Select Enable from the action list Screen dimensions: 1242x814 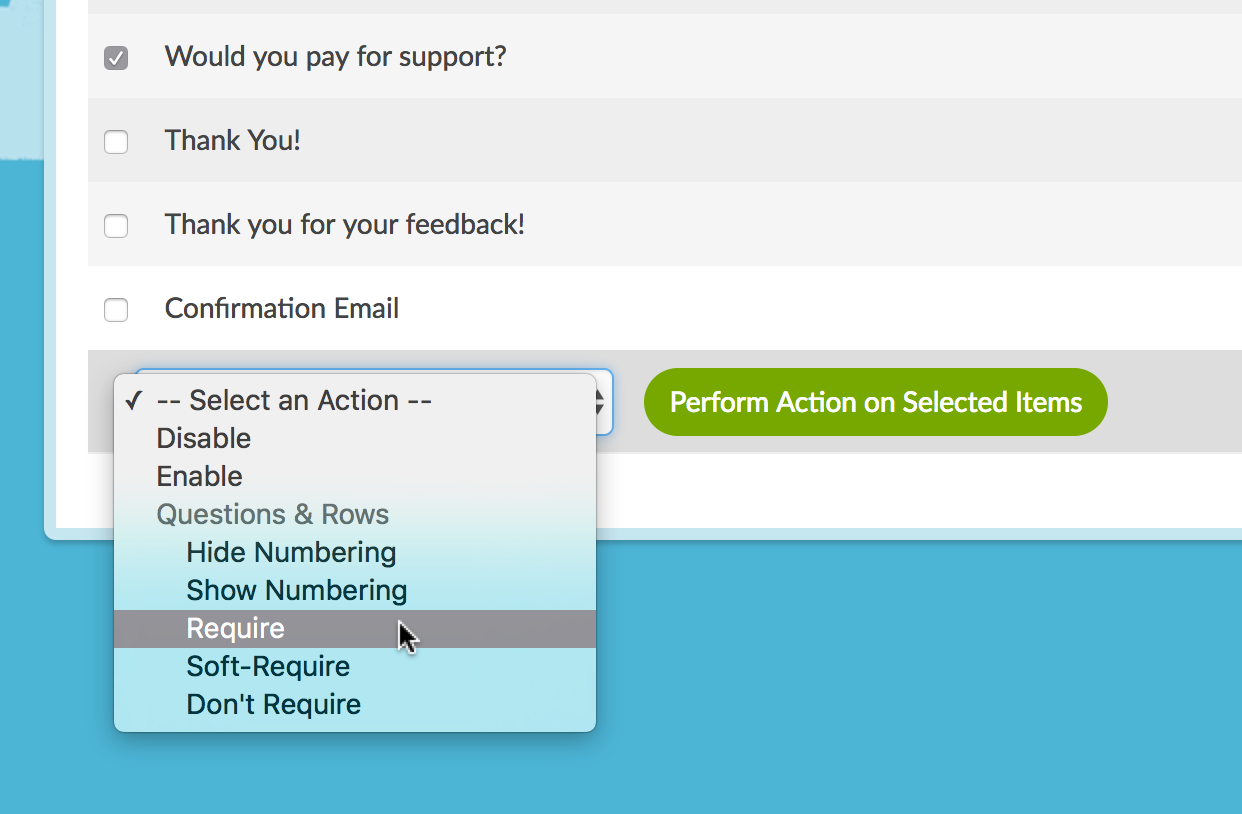[199, 477]
